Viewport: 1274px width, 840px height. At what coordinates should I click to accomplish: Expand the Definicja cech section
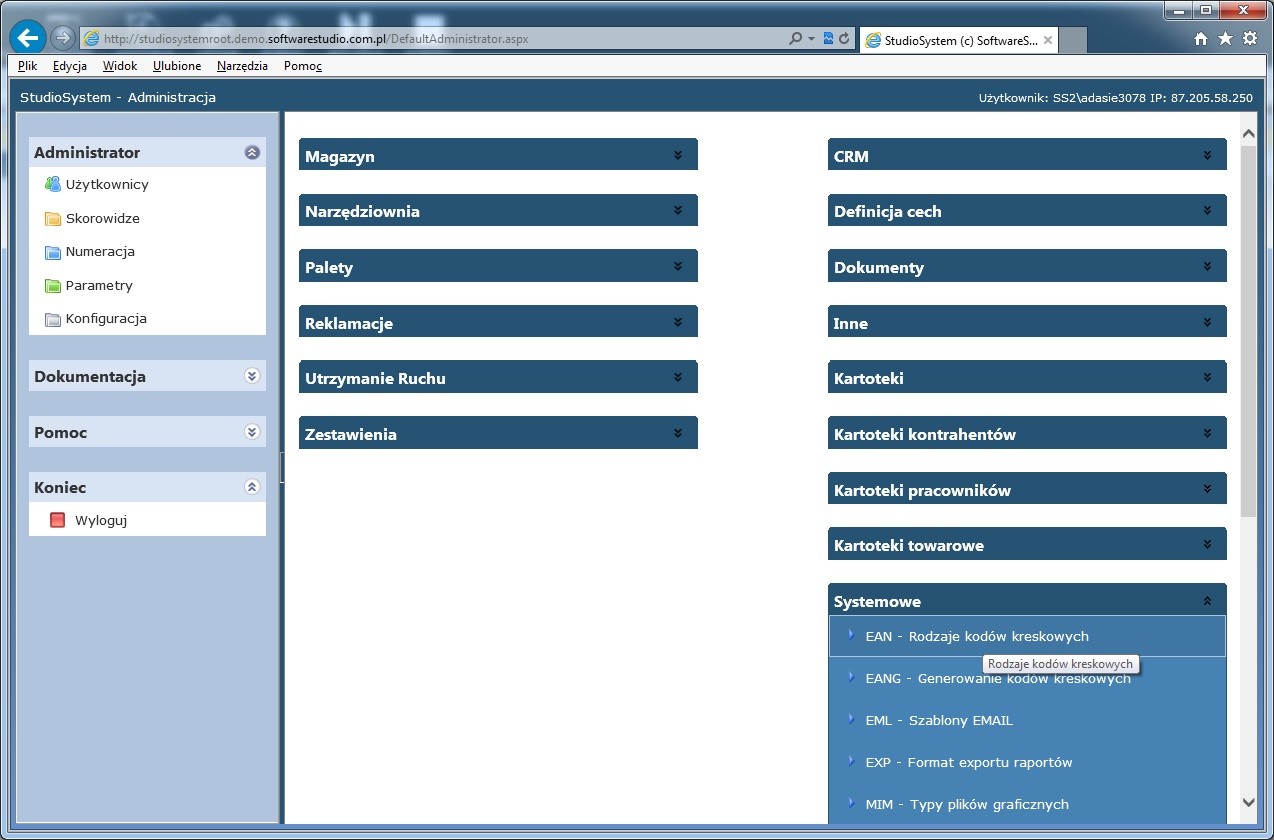click(x=1208, y=211)
